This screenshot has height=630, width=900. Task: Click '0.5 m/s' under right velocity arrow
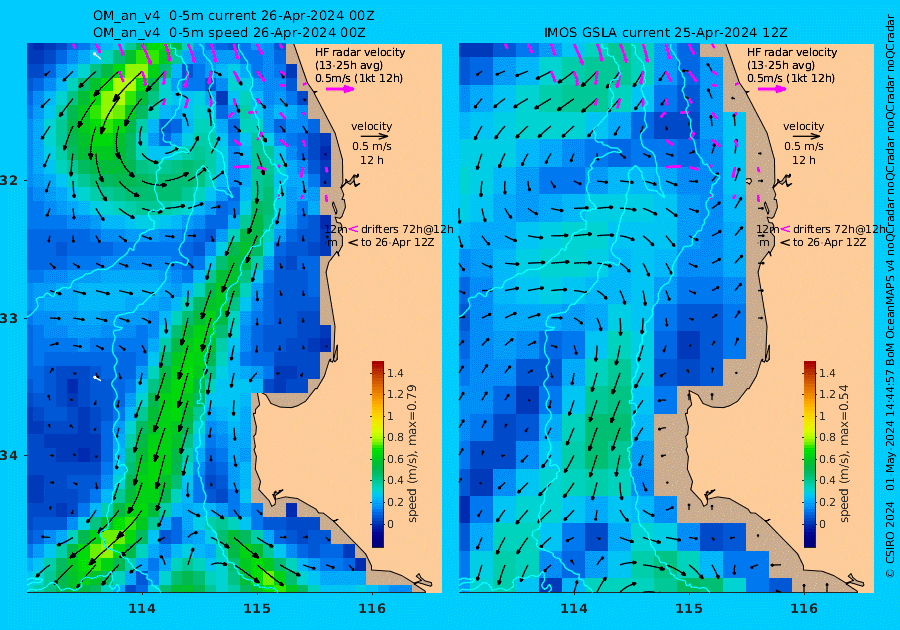pyautogui.click(x=804, y=146)
